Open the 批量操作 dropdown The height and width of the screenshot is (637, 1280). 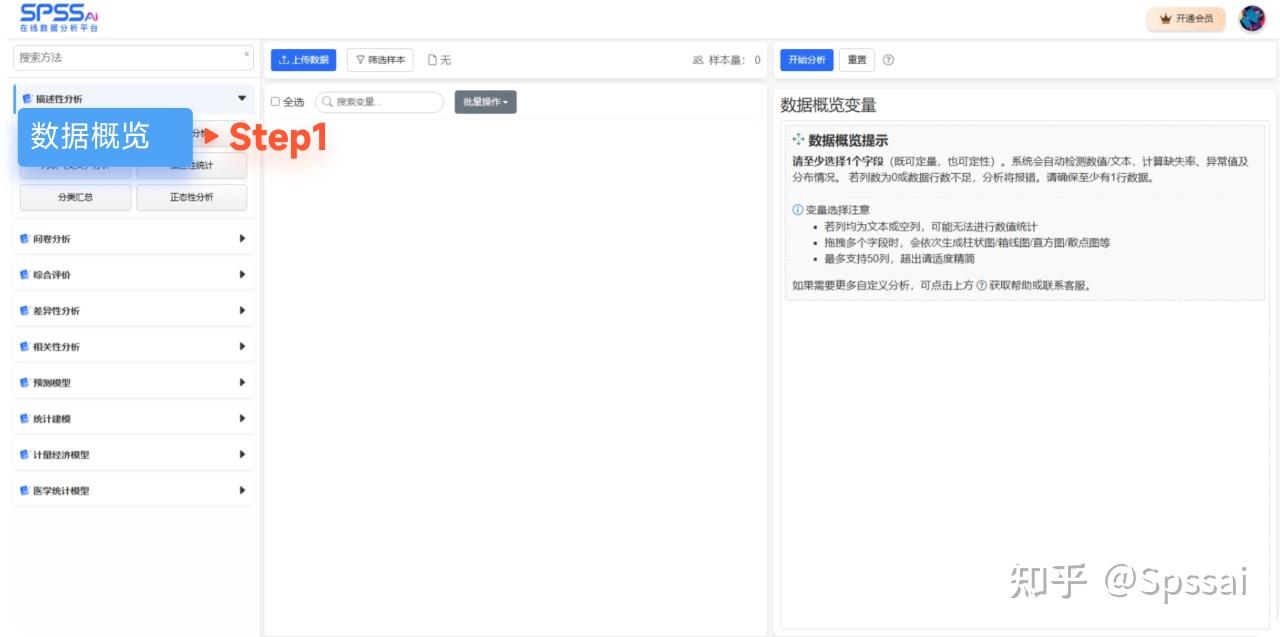(x=485, y=101)
